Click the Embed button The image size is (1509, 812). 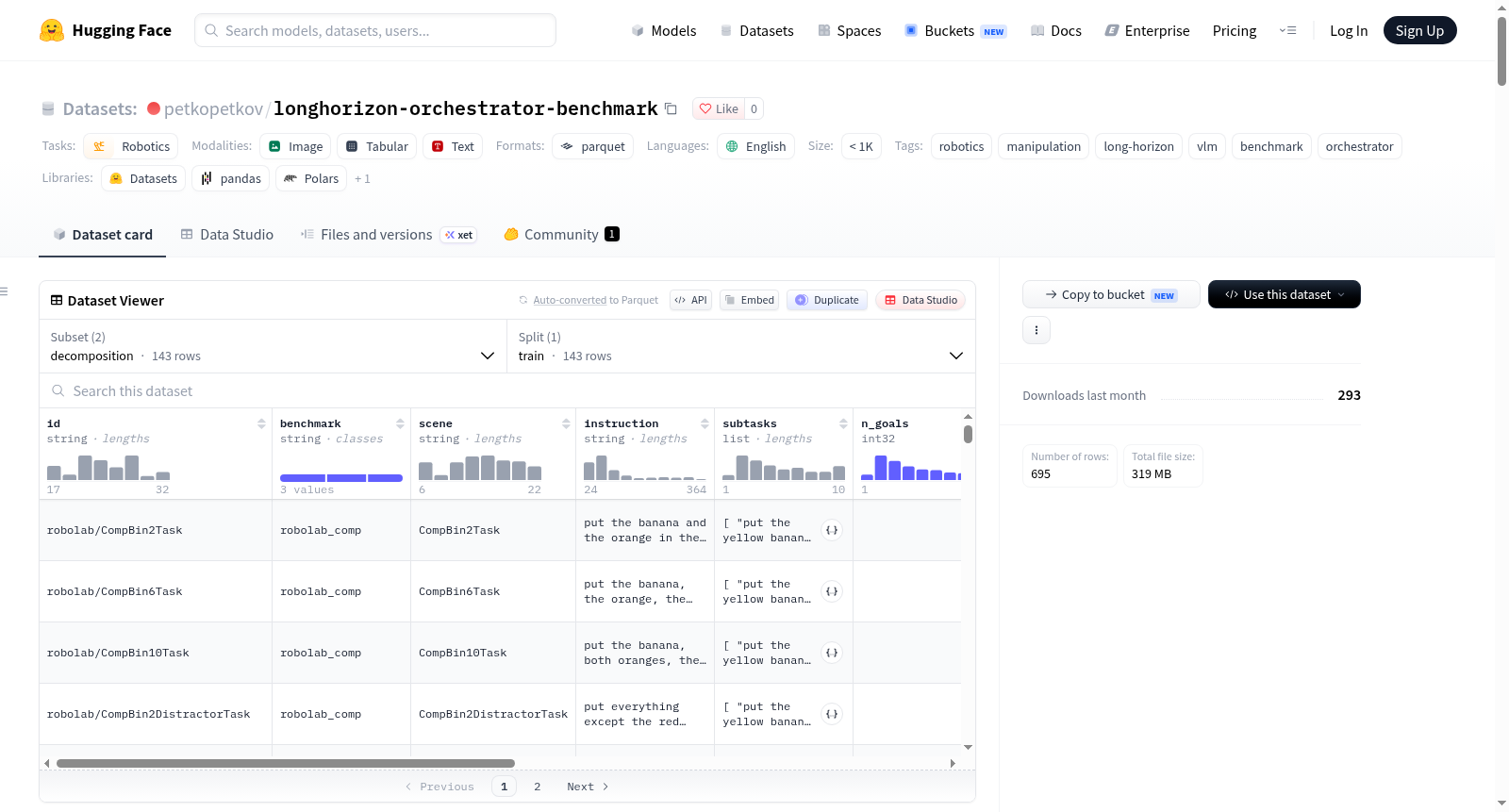click(x=750, y=300)
